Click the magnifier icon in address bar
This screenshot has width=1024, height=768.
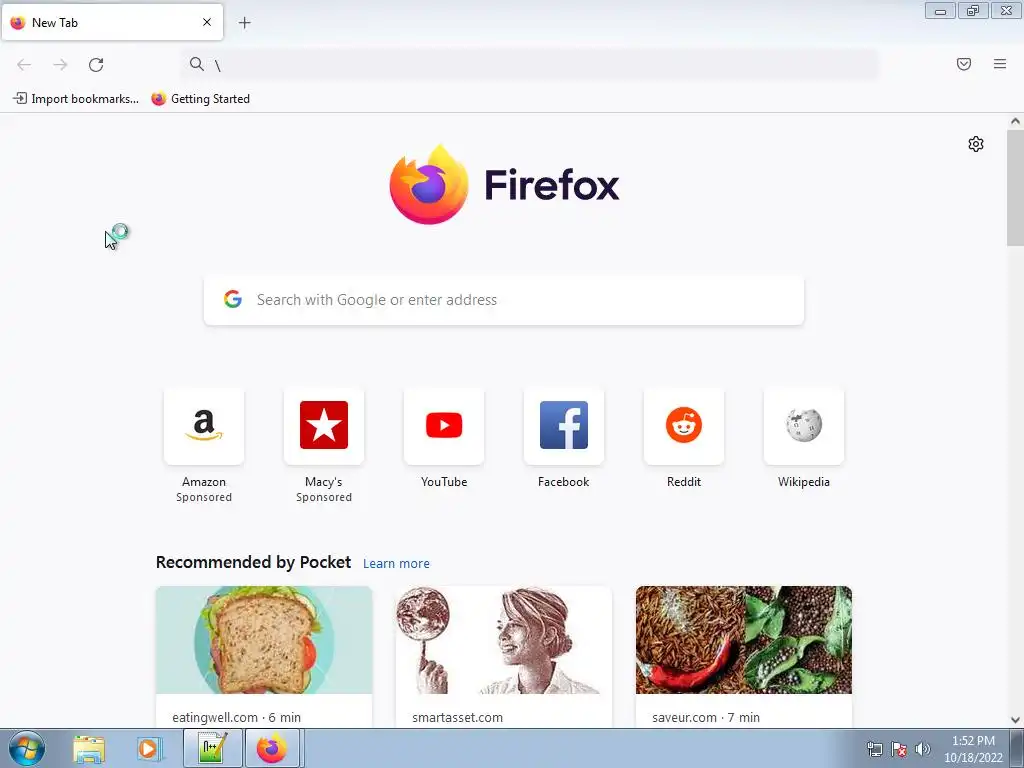[x=197, y=64]
